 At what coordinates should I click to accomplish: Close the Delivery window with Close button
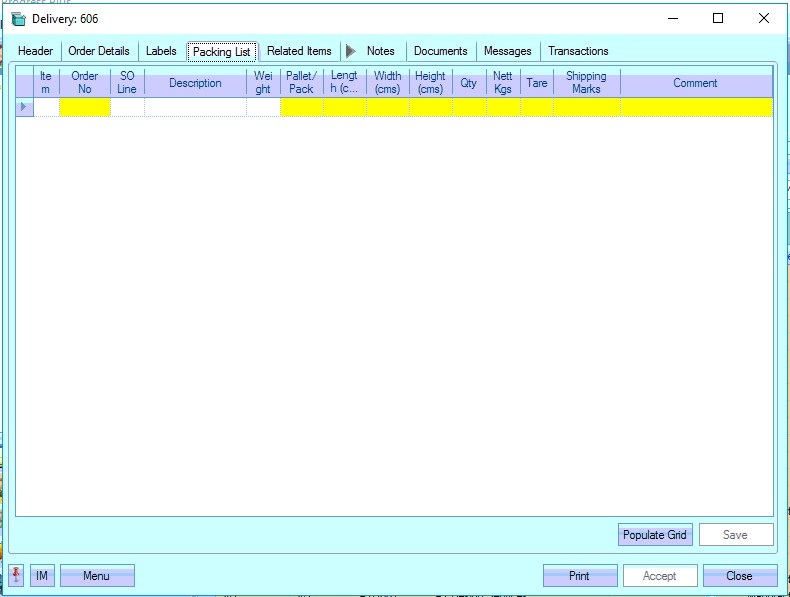[739, 576]
